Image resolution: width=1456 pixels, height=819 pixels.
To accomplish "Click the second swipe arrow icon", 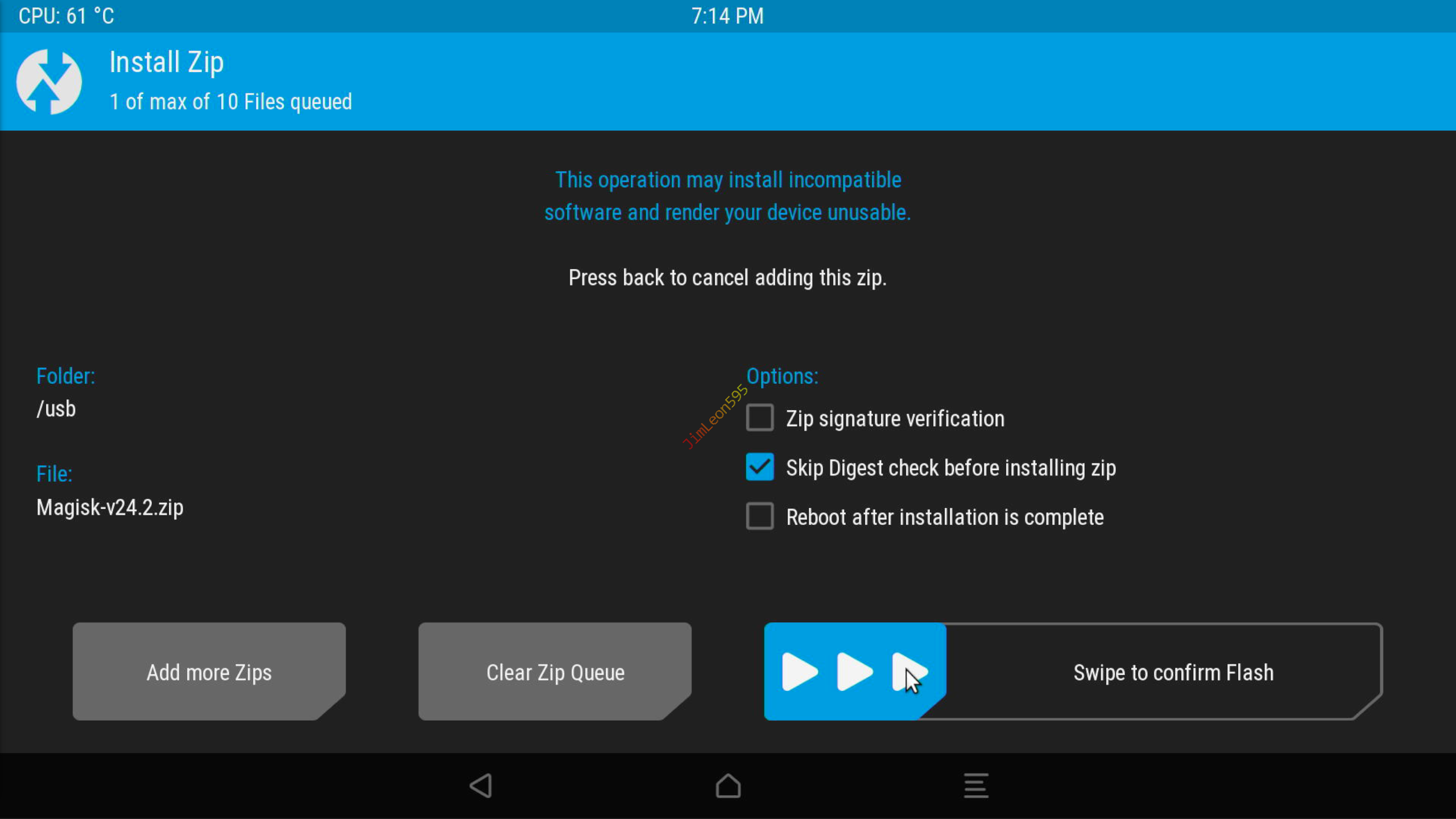I will coord(854,672).
